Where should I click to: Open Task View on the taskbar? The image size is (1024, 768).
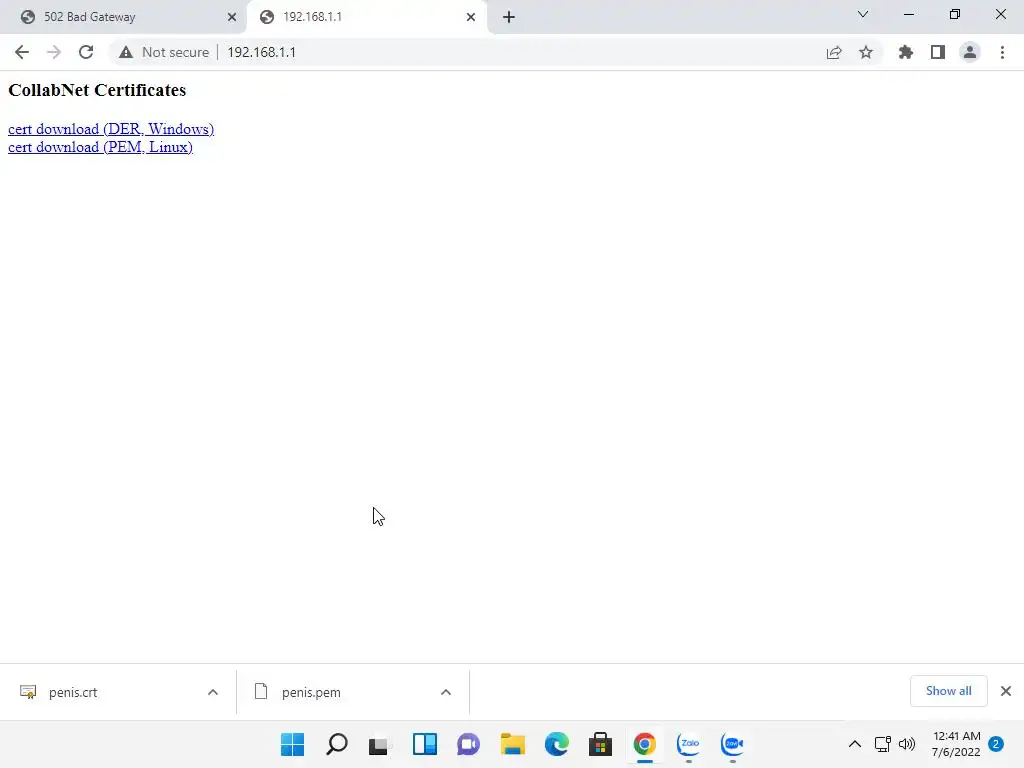coord(379,744)
